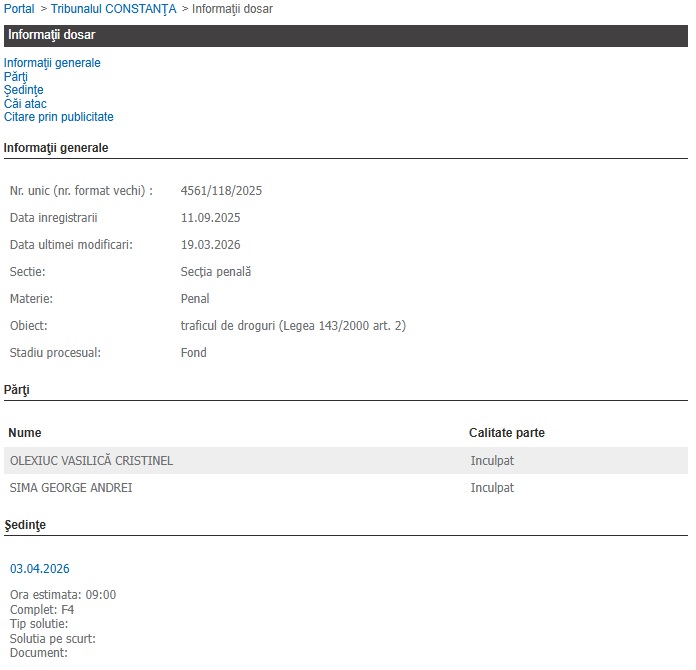Viewport: 696px width, 670px height.
Task: Click the Citare prin publicitate link
Action: pos(59,117)
